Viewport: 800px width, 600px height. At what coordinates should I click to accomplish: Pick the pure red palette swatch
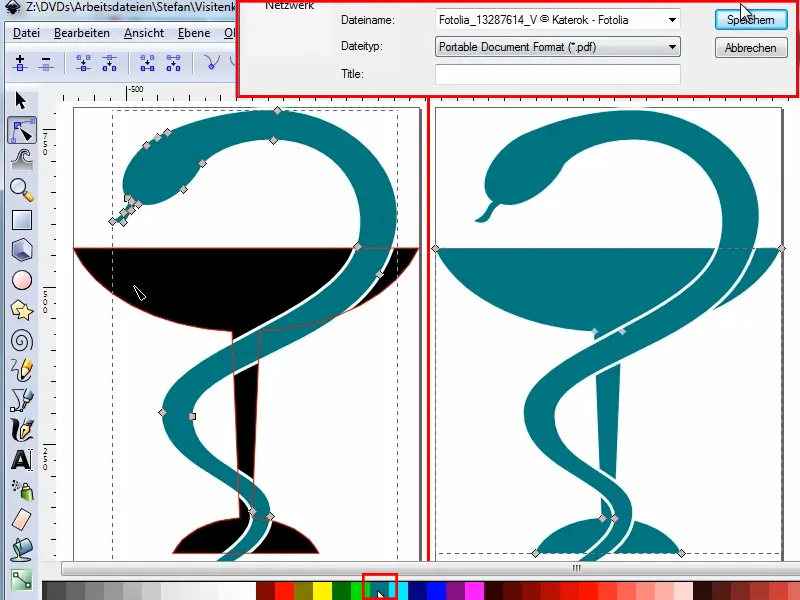(x=284, y=591)
